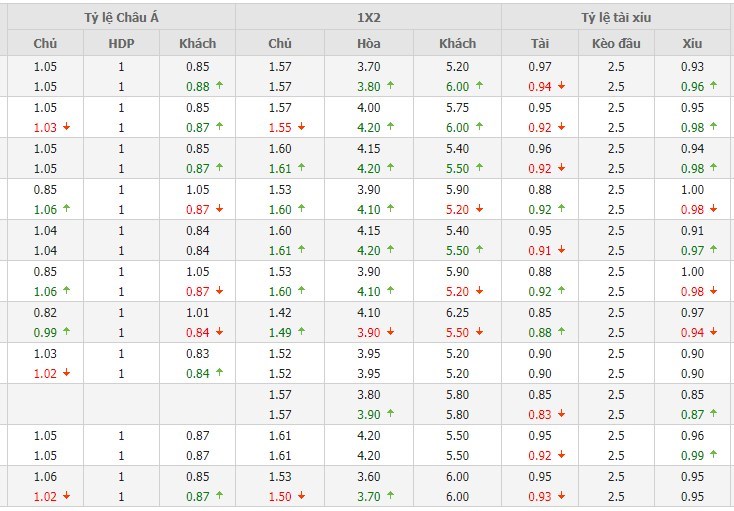Select the red down arrow beside 1.03
The width and height of the screenshot is (734, 511).
[x=66, y=126]
